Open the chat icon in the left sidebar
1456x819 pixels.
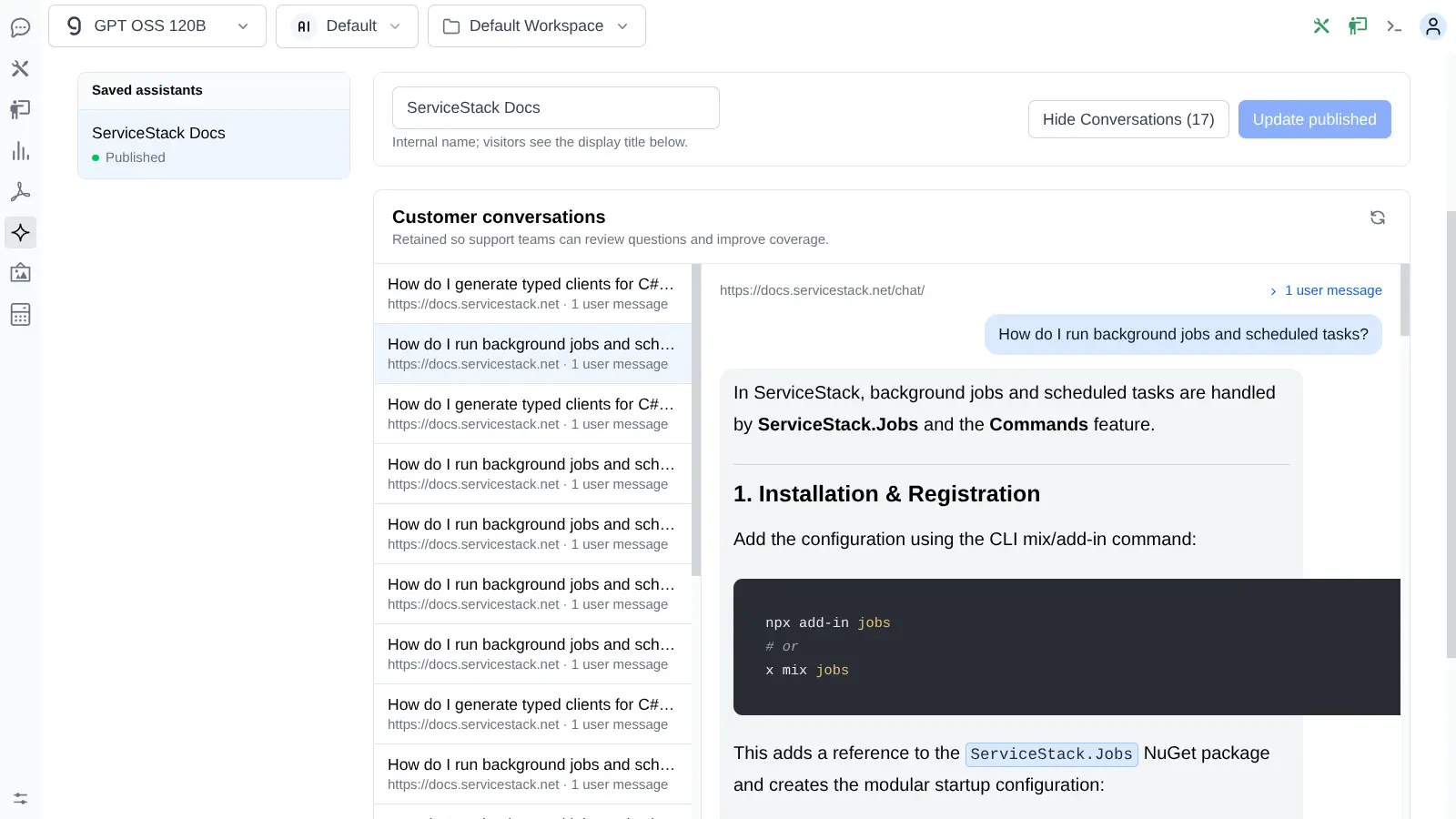20,27
